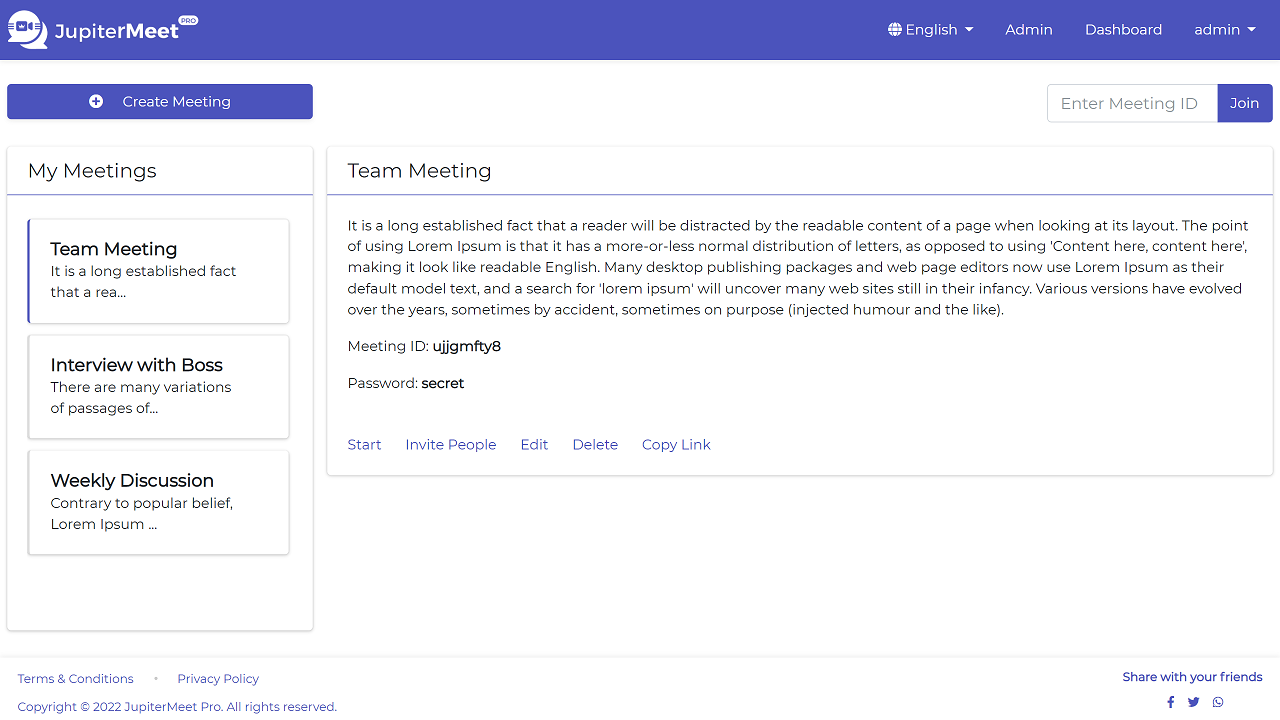Click the globe icon beside English
Screen dimensions: 1280x720
click(x=893, y=29)
